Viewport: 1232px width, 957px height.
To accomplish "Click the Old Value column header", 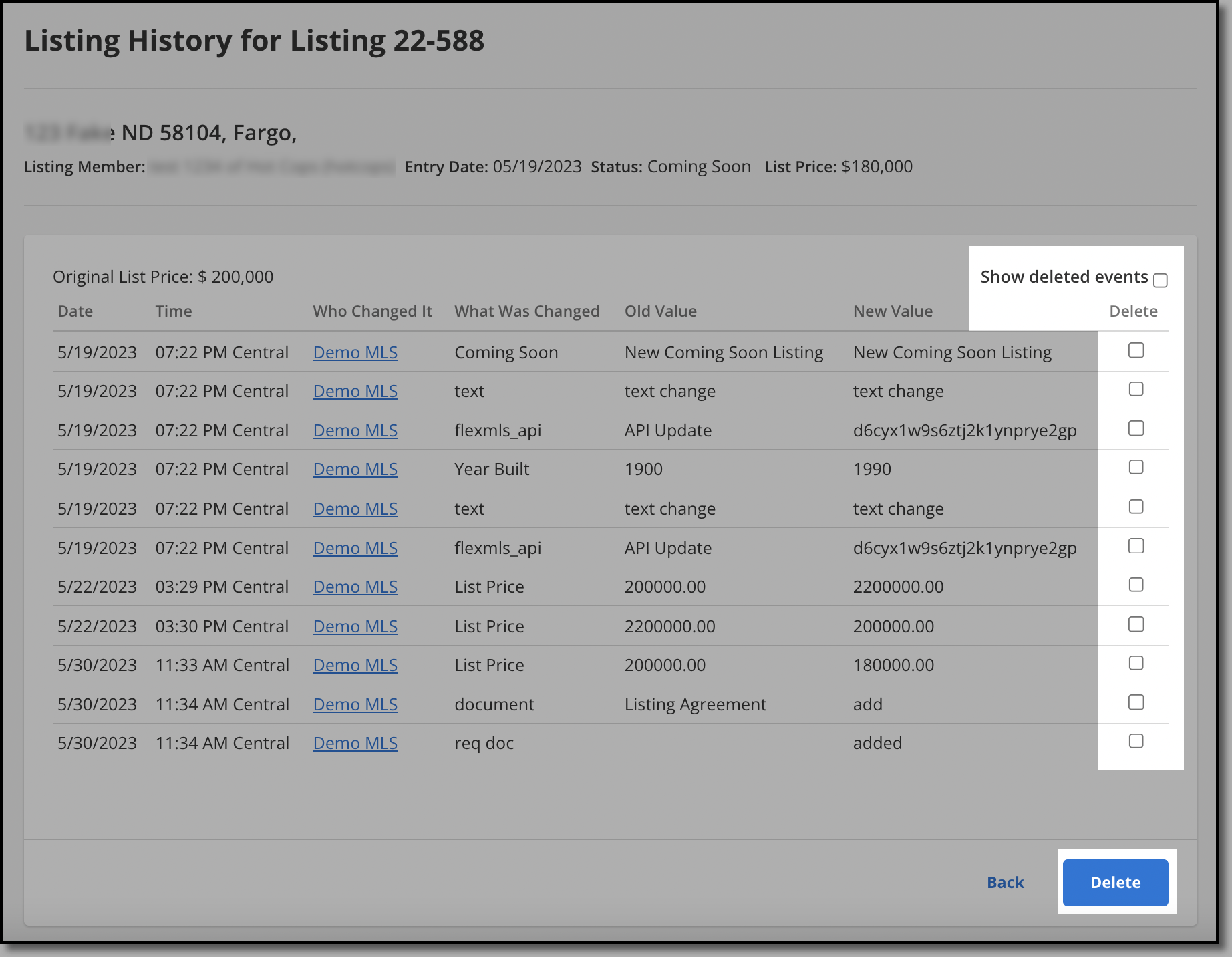I will click(x=661, y=311).
